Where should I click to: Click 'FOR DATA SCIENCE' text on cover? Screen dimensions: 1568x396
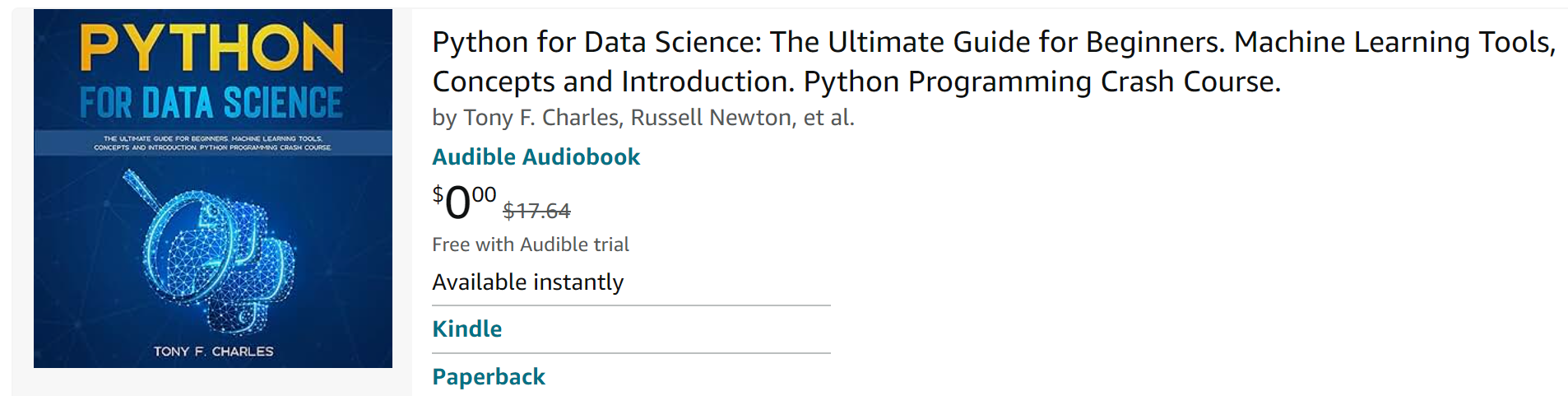[211, 104]
